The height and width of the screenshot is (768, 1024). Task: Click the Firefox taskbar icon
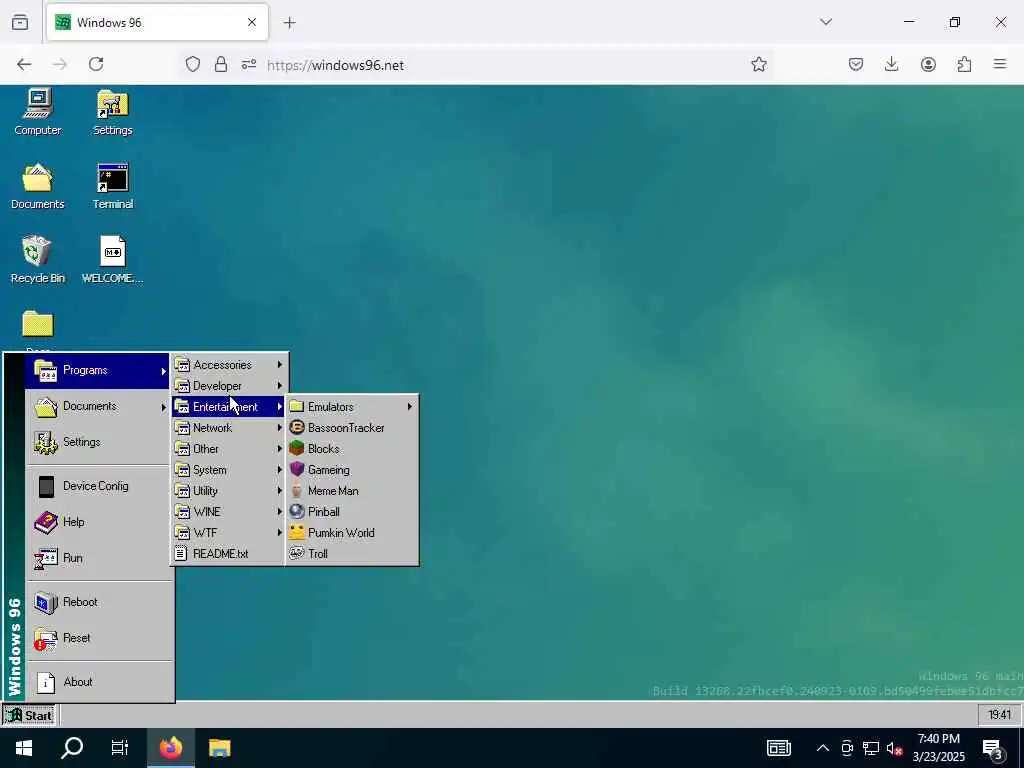pos(171,748)
